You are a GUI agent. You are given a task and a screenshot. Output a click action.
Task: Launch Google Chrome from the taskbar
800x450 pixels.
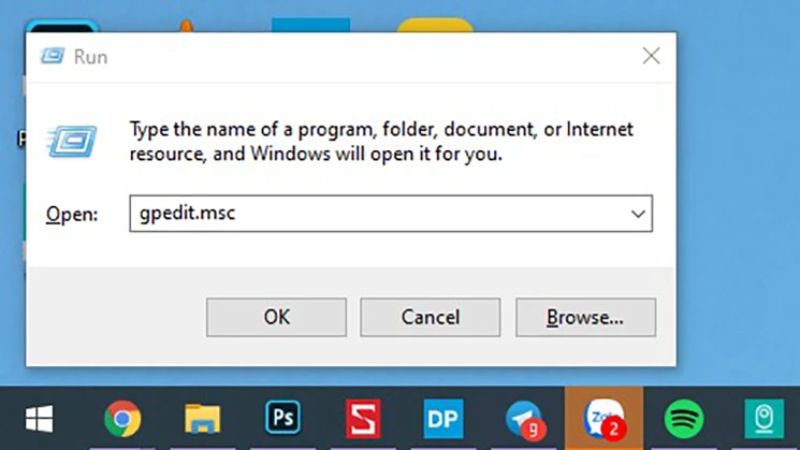point(122,418)
